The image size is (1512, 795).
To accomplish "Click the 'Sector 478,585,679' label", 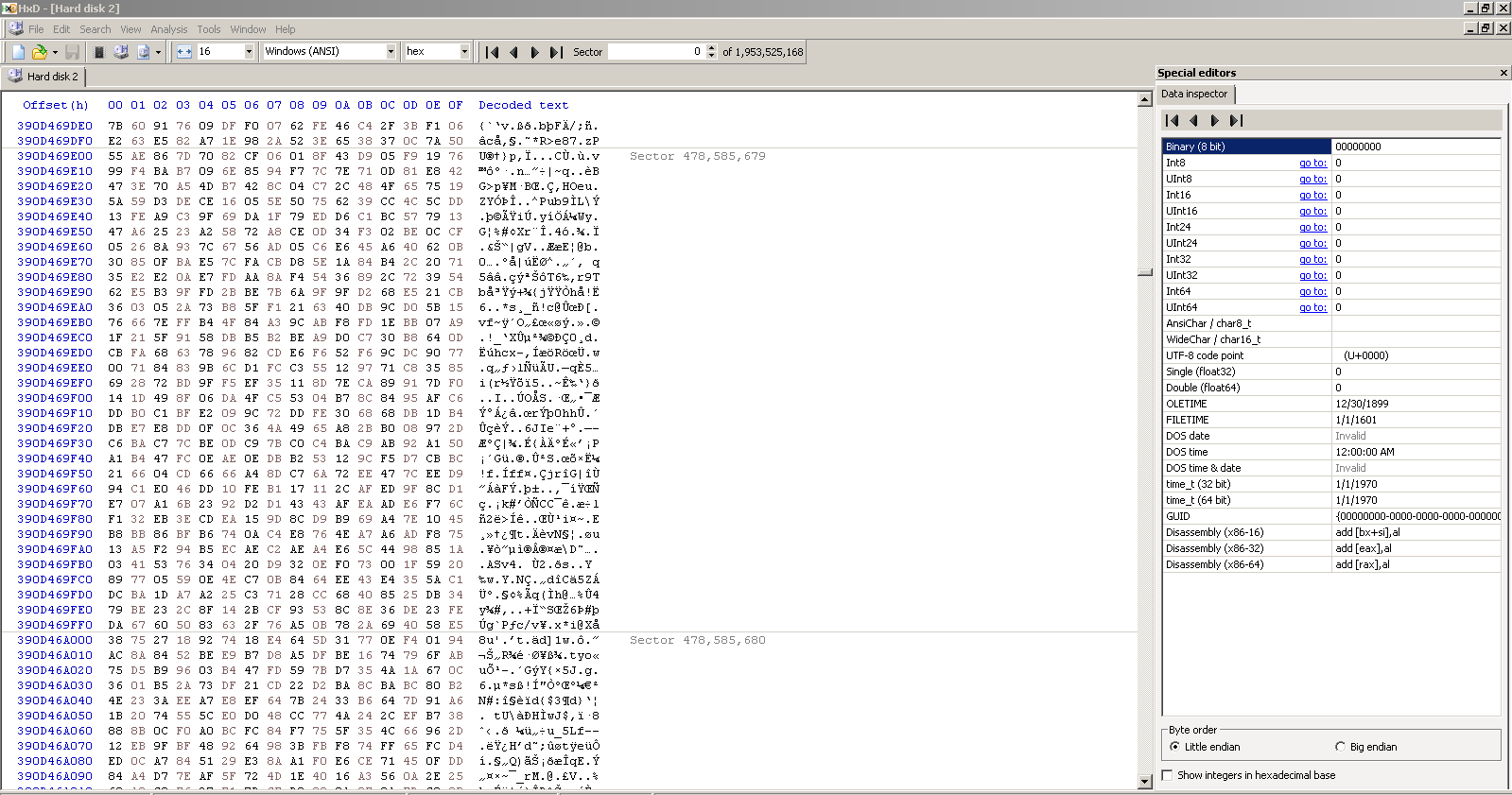I will [x=698, y=156].
